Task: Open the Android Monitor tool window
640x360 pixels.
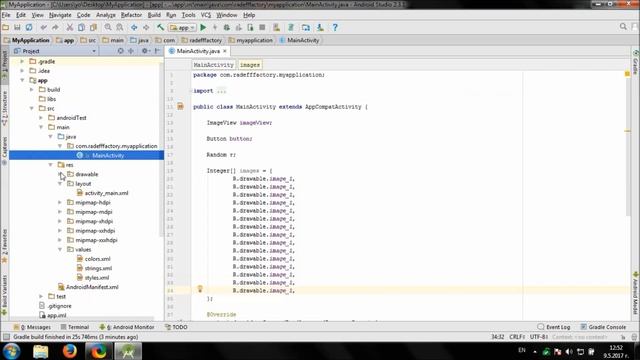Action: click(x=127, y=327)
